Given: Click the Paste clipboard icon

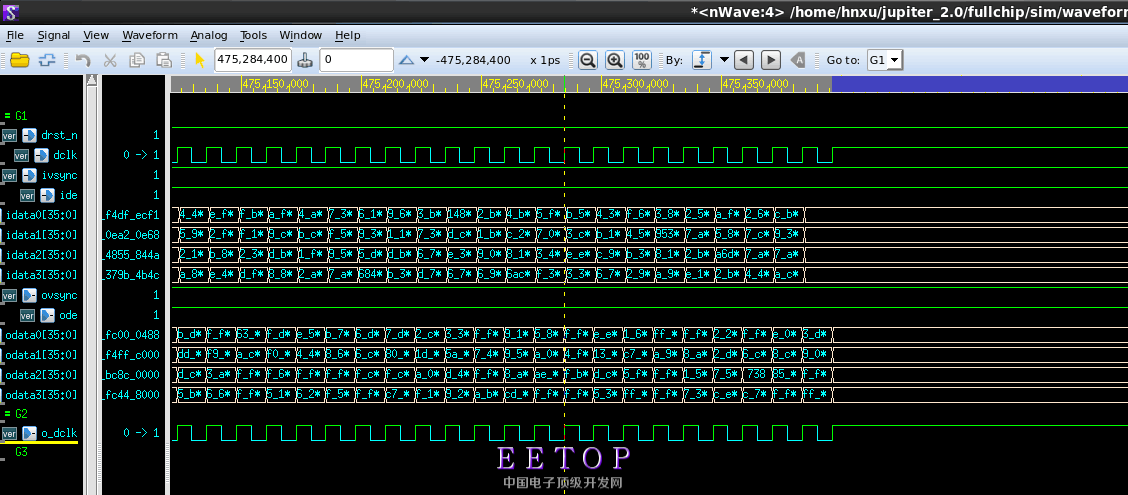Looking at the screenshot, I should click(164, 60).
